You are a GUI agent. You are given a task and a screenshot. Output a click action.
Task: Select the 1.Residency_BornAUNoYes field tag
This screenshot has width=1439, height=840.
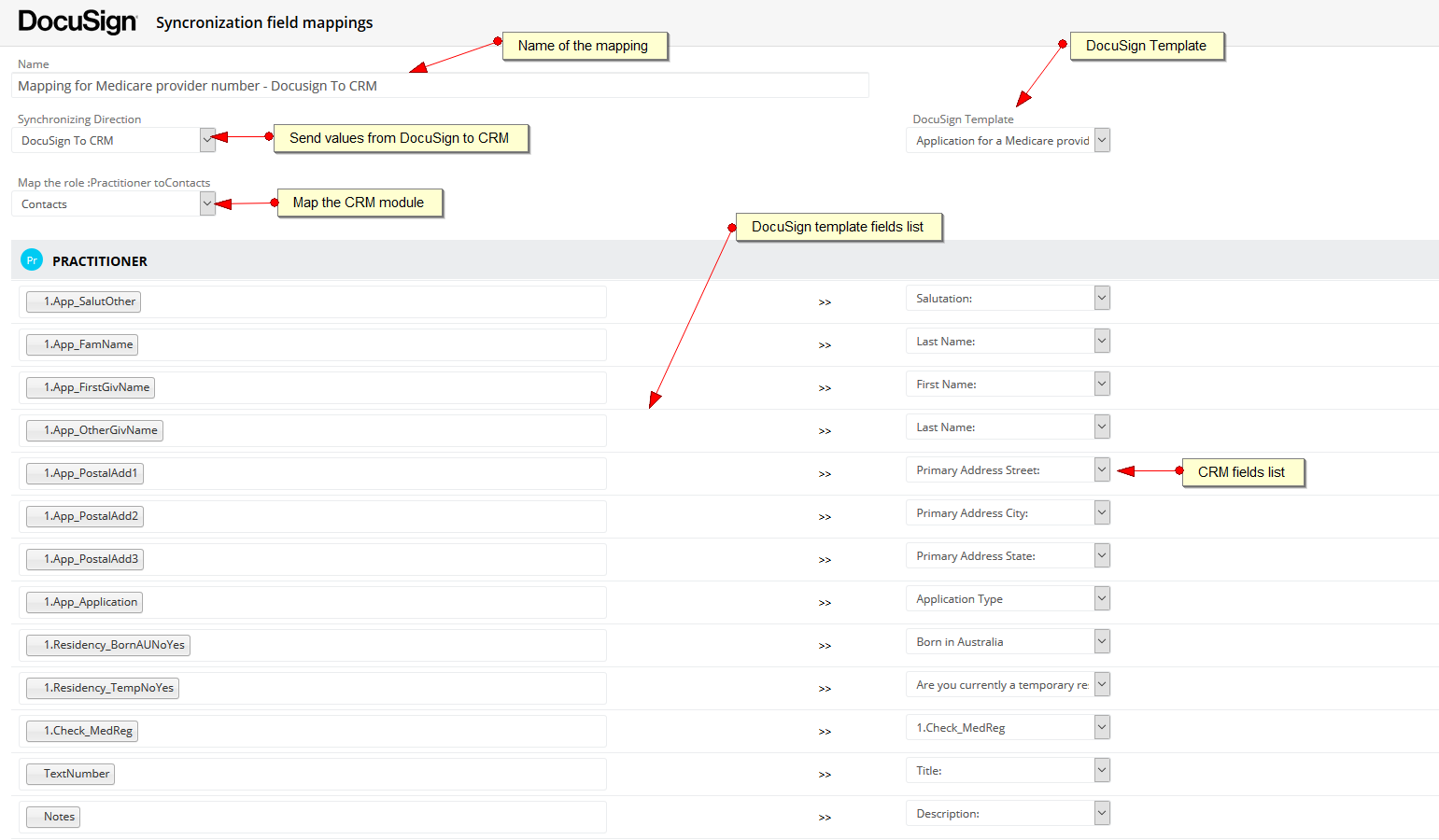108,645
